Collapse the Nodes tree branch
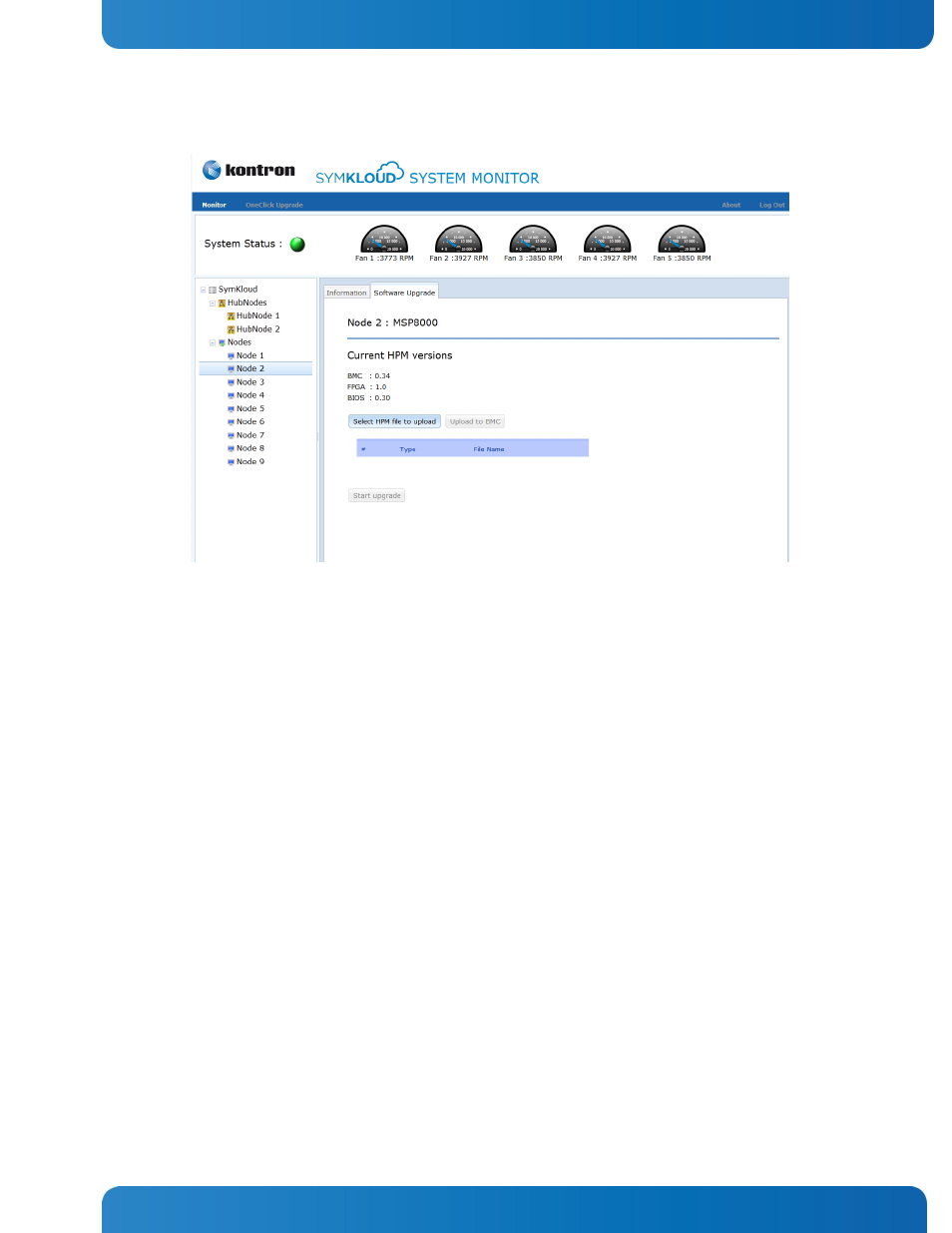 [212, 342]
